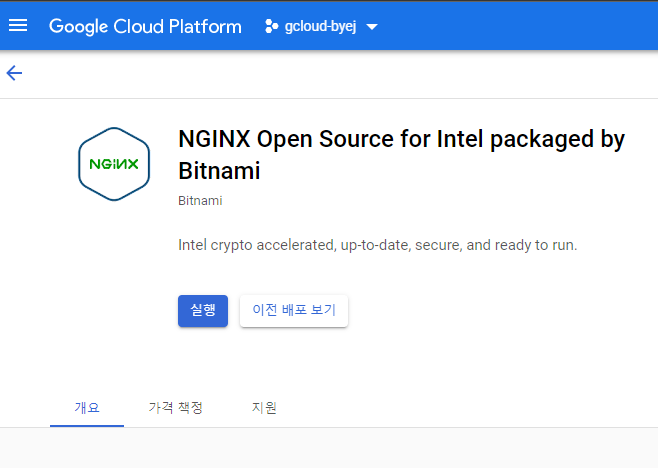Expand project dropdown arrow
The width and height of the screenshot is (658, 468).
point(372,27)
